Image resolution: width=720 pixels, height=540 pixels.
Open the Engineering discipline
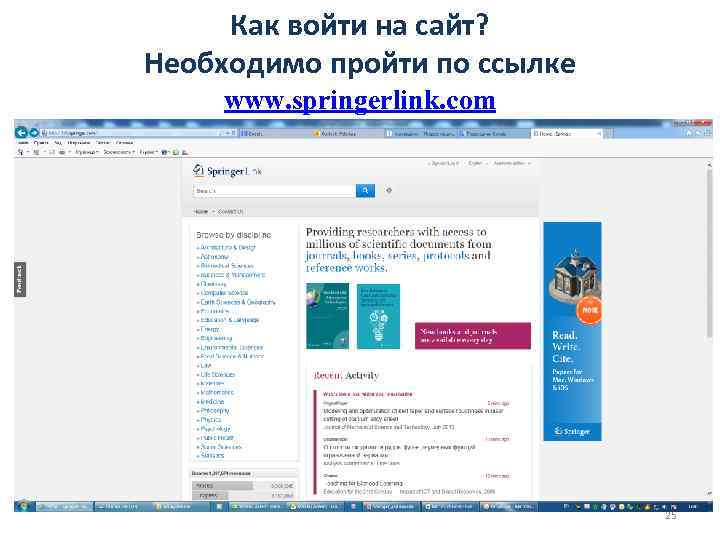[216, 338]
